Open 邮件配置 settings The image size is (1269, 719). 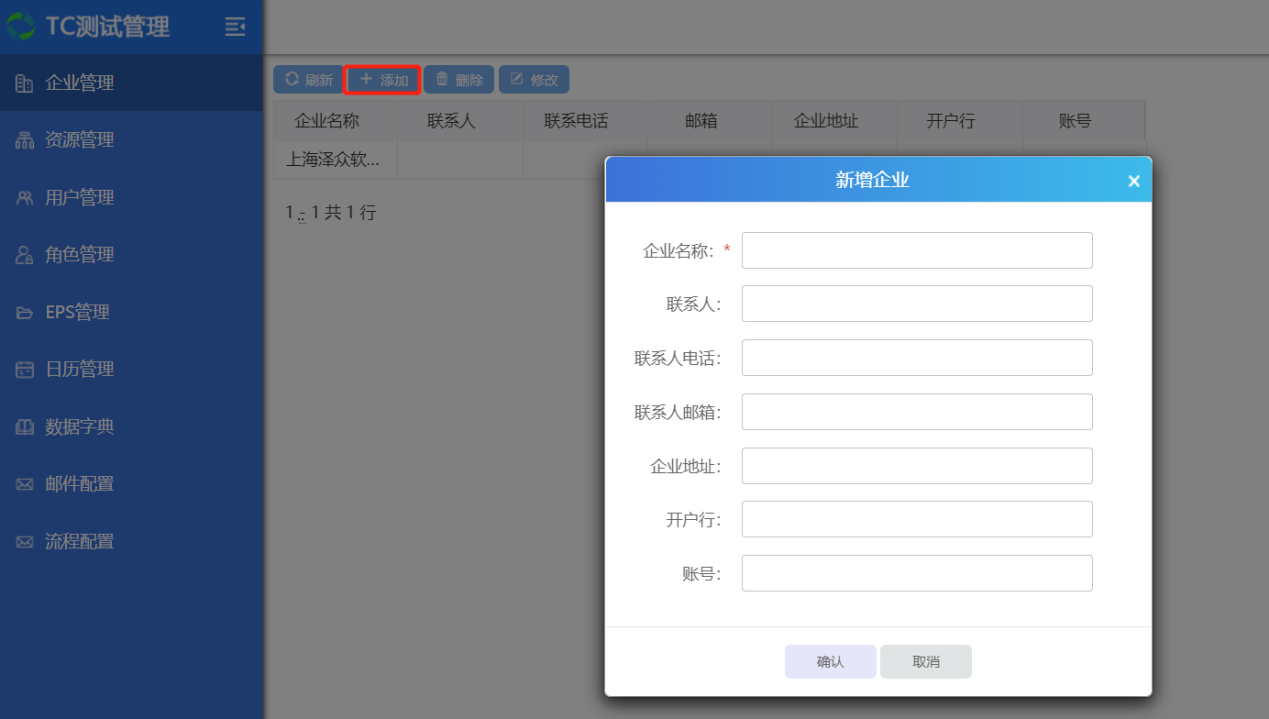80,484
